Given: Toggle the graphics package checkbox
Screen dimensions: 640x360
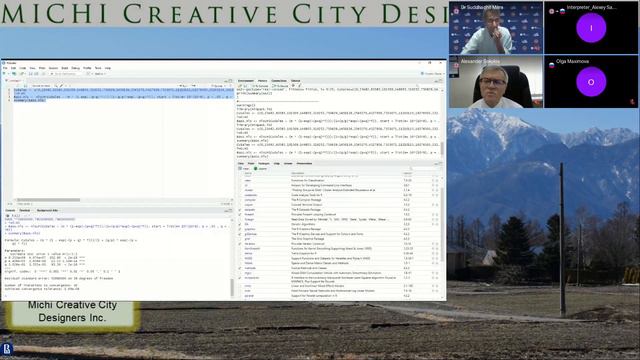Looking at the screenshot, I should [x=240, y=229].
